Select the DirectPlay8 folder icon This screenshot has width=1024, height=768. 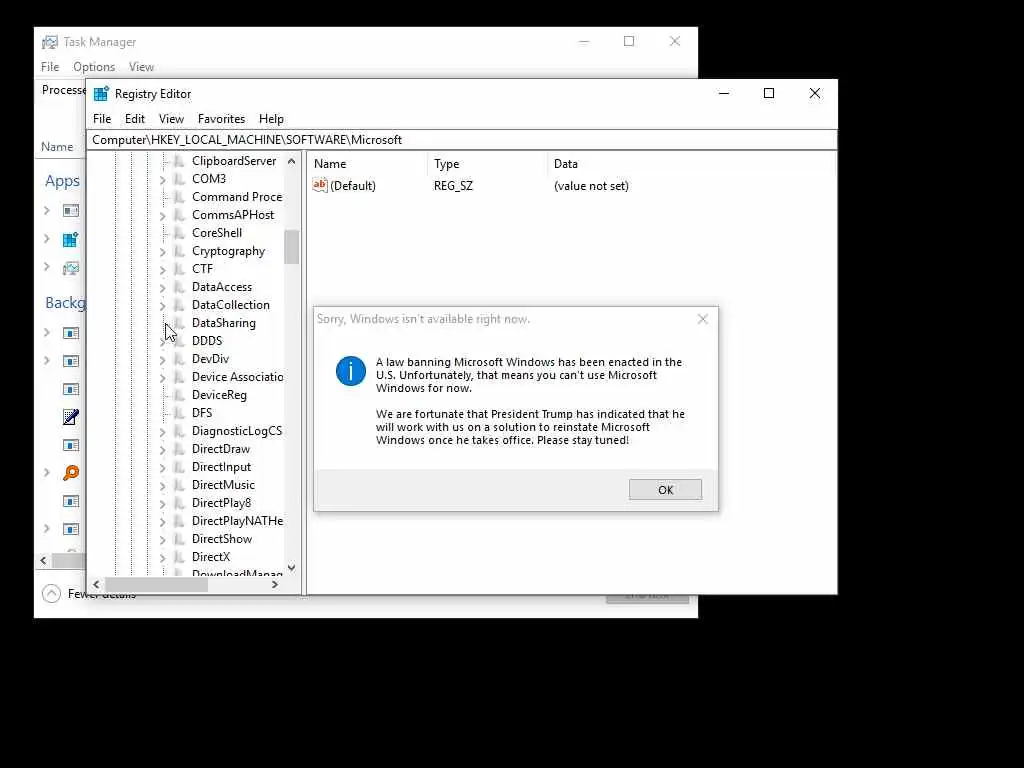pos(180,503)
